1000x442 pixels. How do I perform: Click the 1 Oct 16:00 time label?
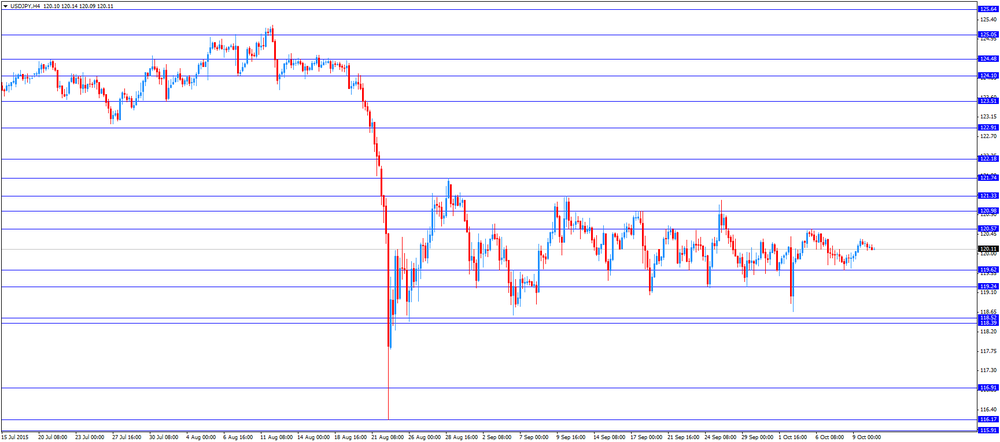coord(795,438)
